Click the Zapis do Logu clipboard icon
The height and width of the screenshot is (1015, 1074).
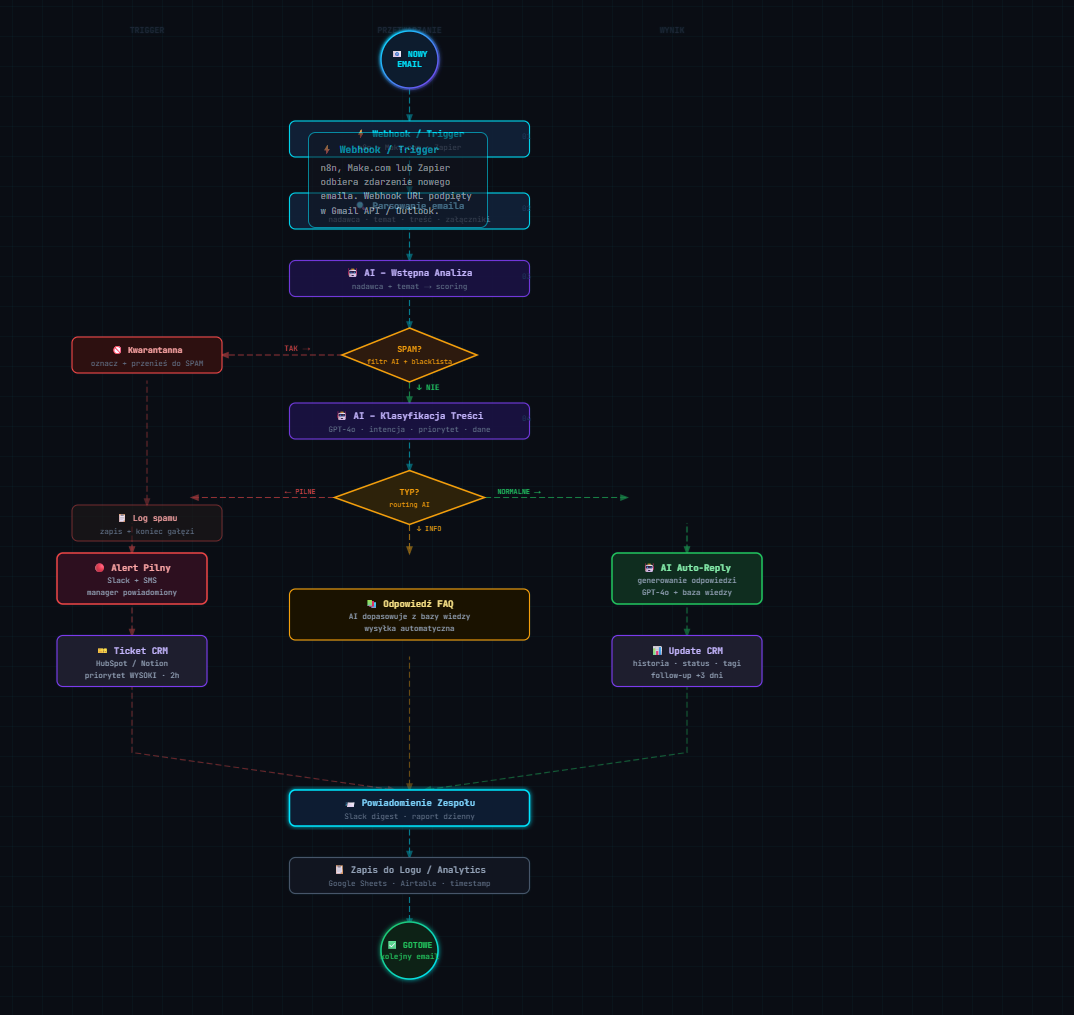click(340, 870)
